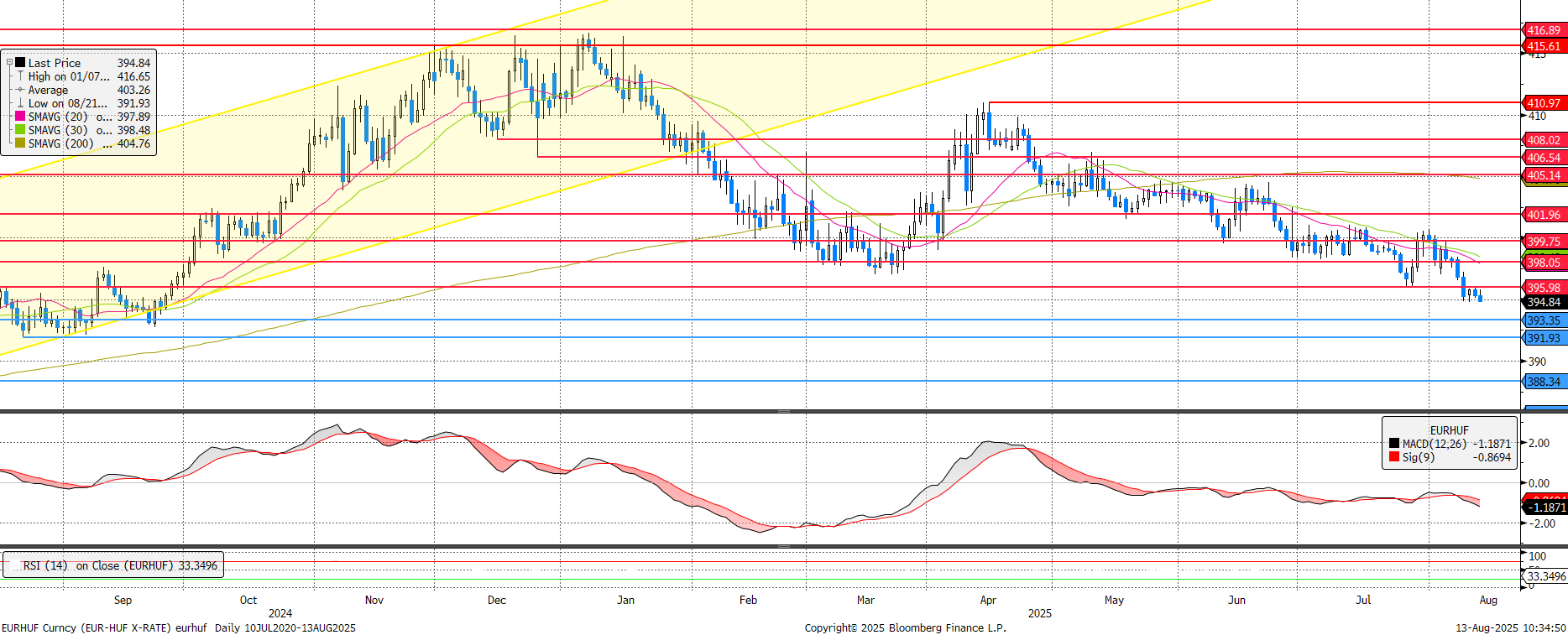
Task: Click the 13-Aug-2025 10:34:50 timestamp
Action: (x=1511, y=627)
